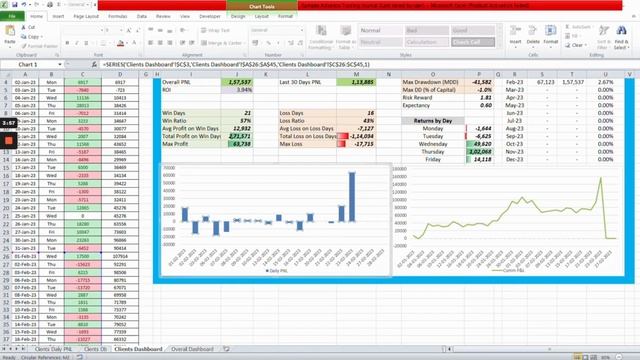640x360 pixels.
Task: Apply the Neutral cell style
Action: coord(380,42)
